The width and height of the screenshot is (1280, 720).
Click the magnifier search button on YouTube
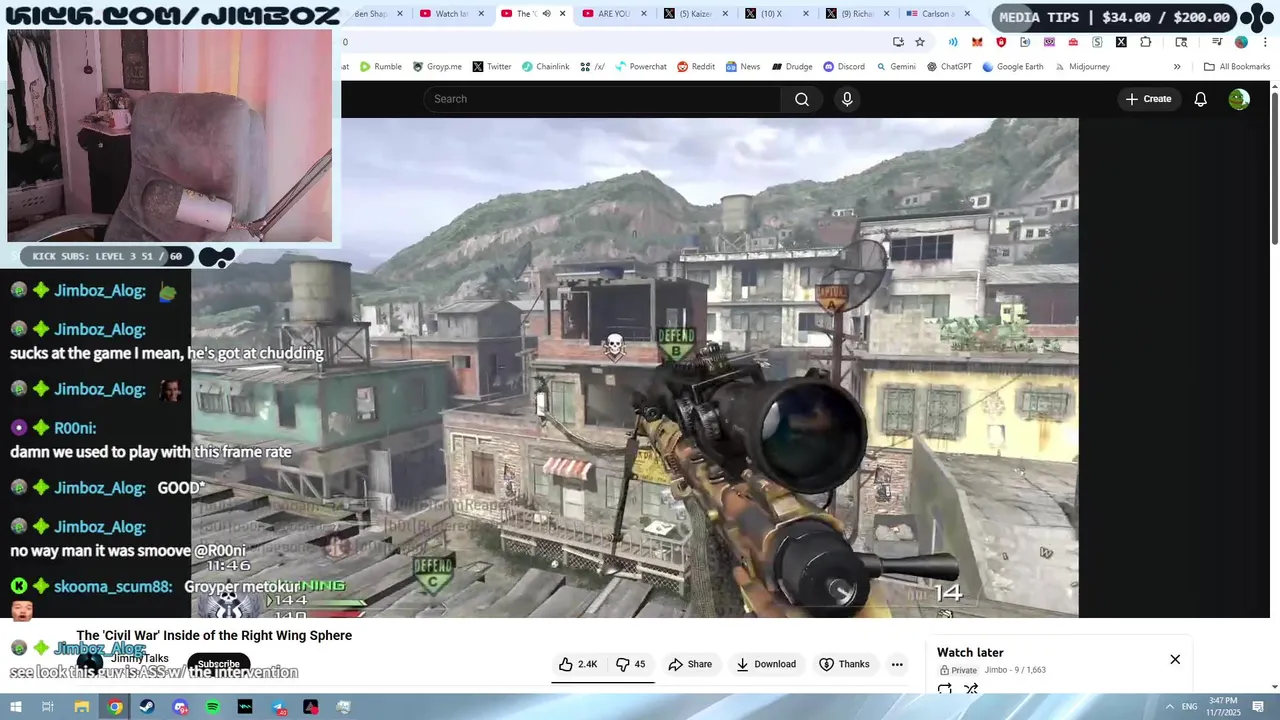pos(802,99)
